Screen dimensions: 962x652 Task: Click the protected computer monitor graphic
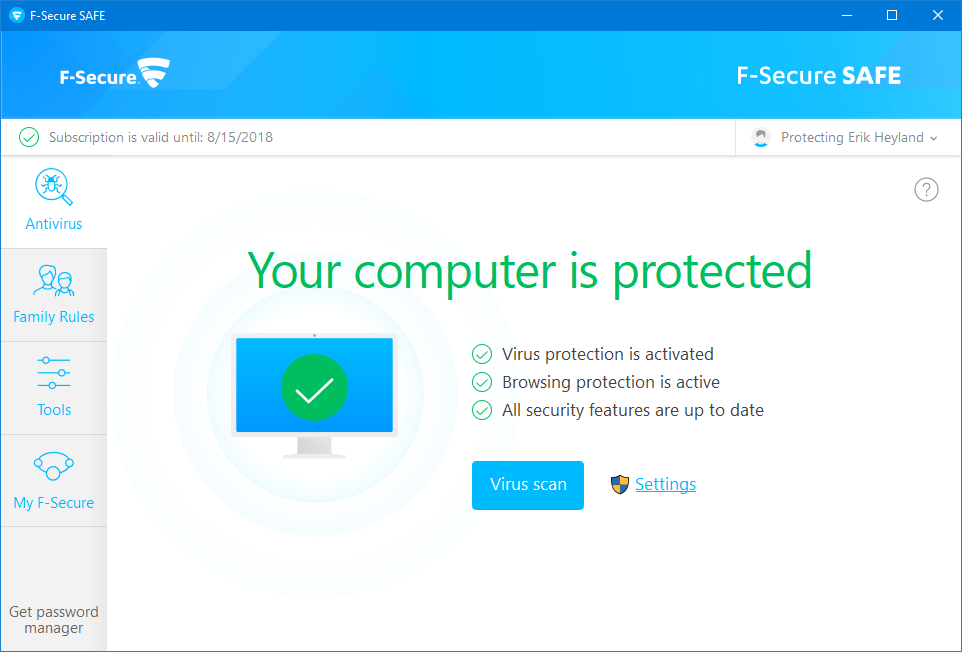314,390
